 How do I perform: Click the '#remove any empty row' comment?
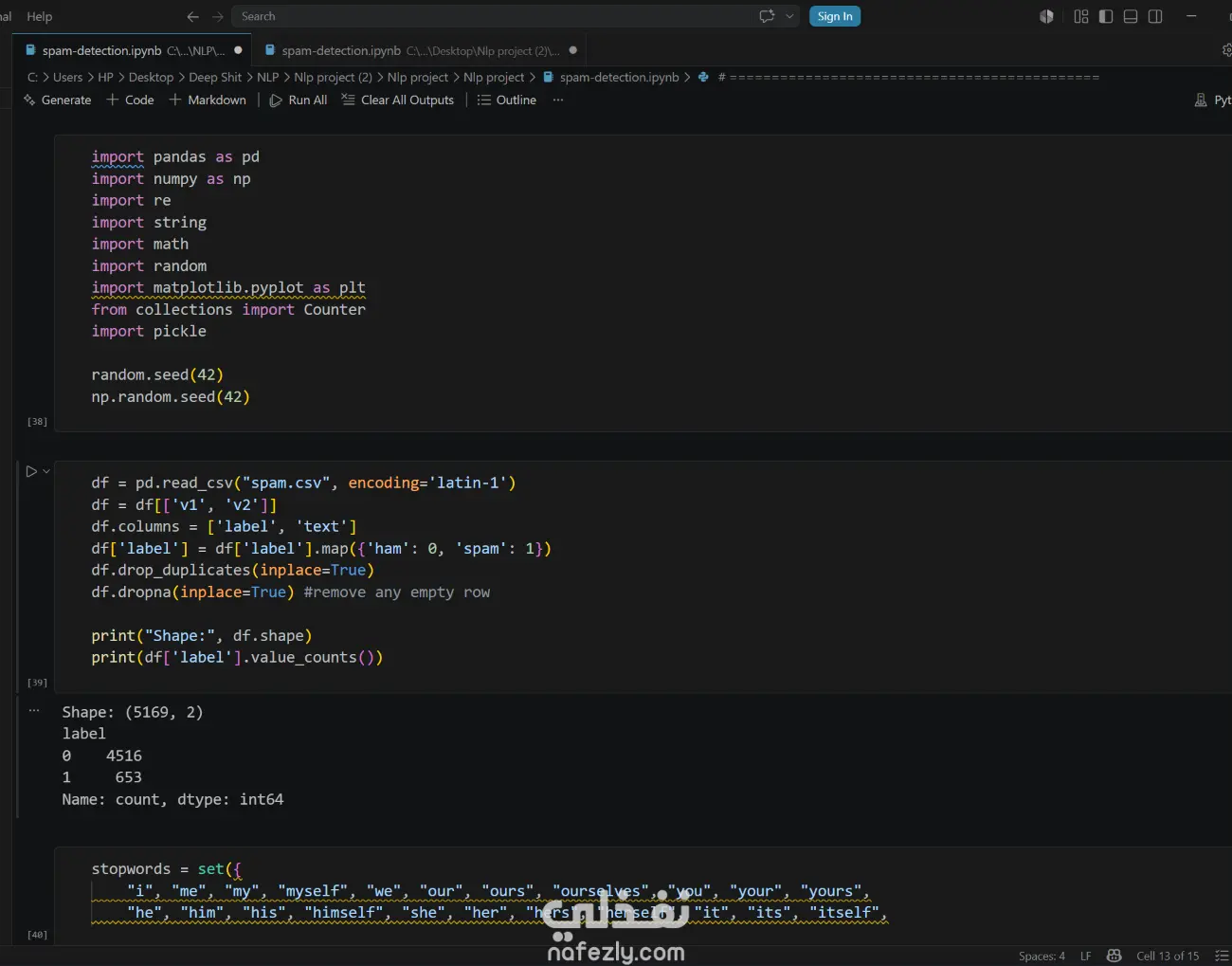[397, 592]
